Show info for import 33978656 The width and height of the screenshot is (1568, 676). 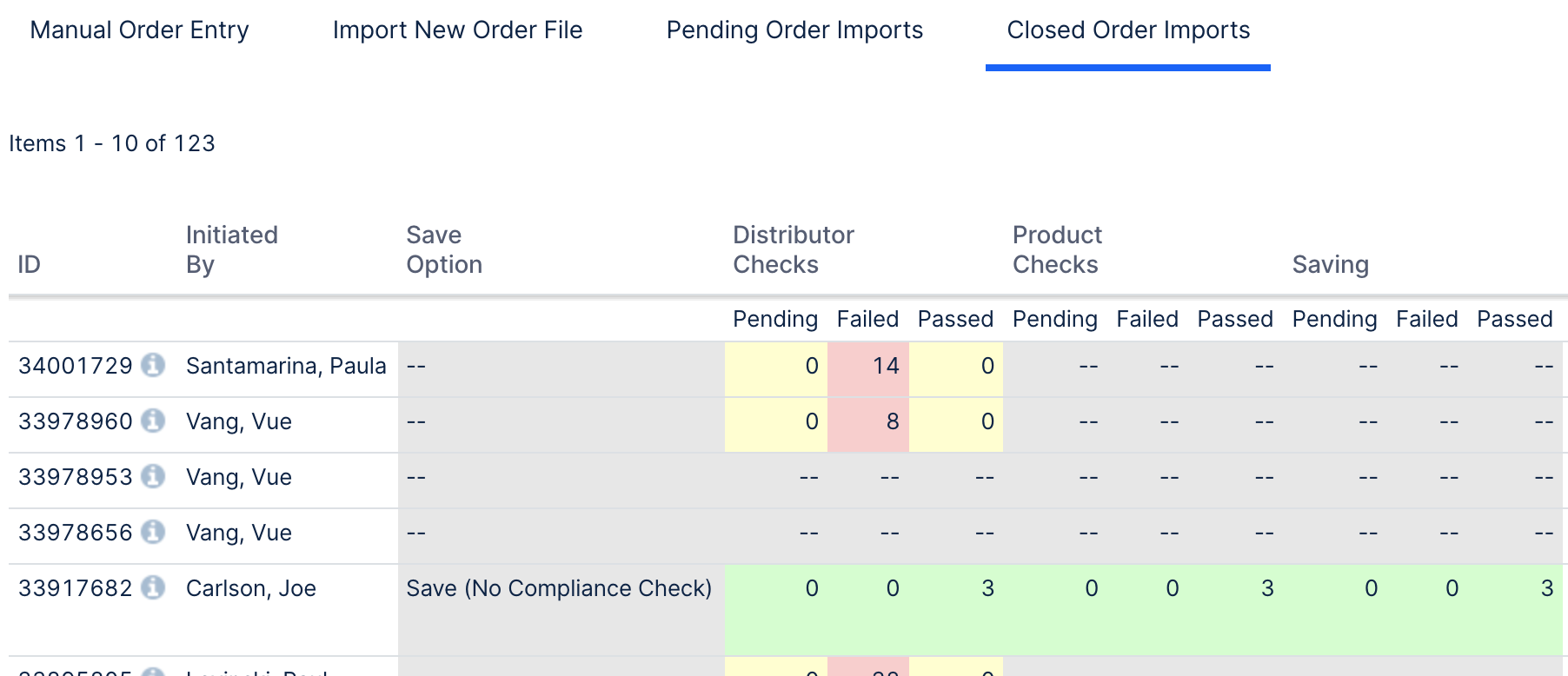(153, 533)
